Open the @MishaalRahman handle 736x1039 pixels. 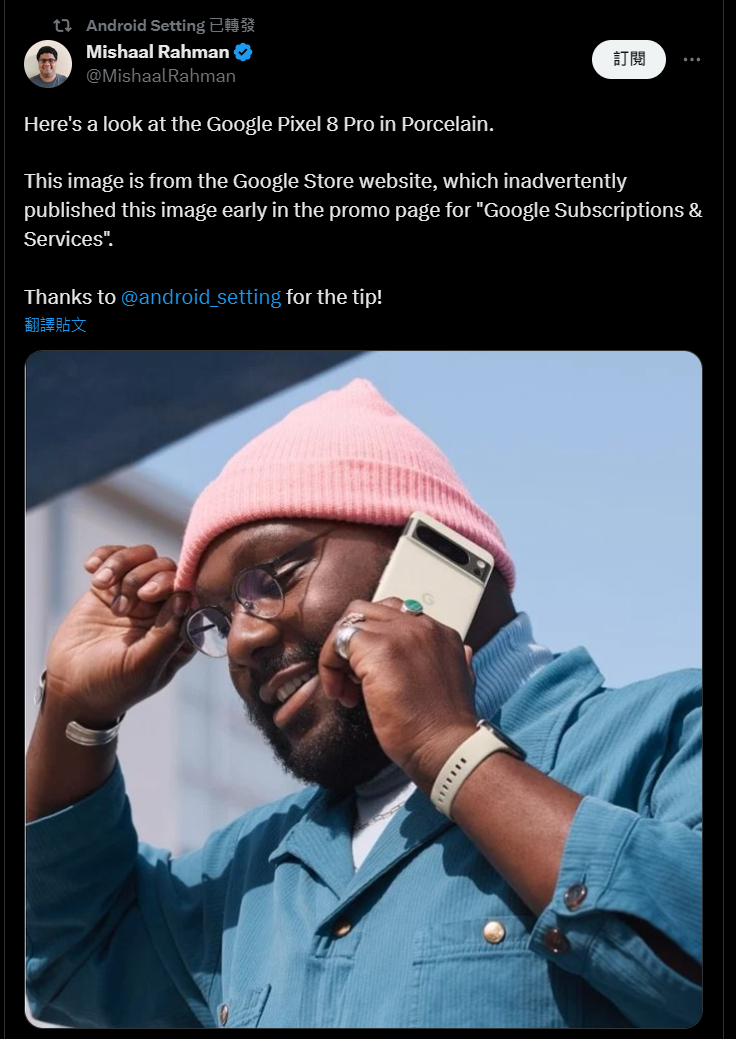tap(161, 76)
